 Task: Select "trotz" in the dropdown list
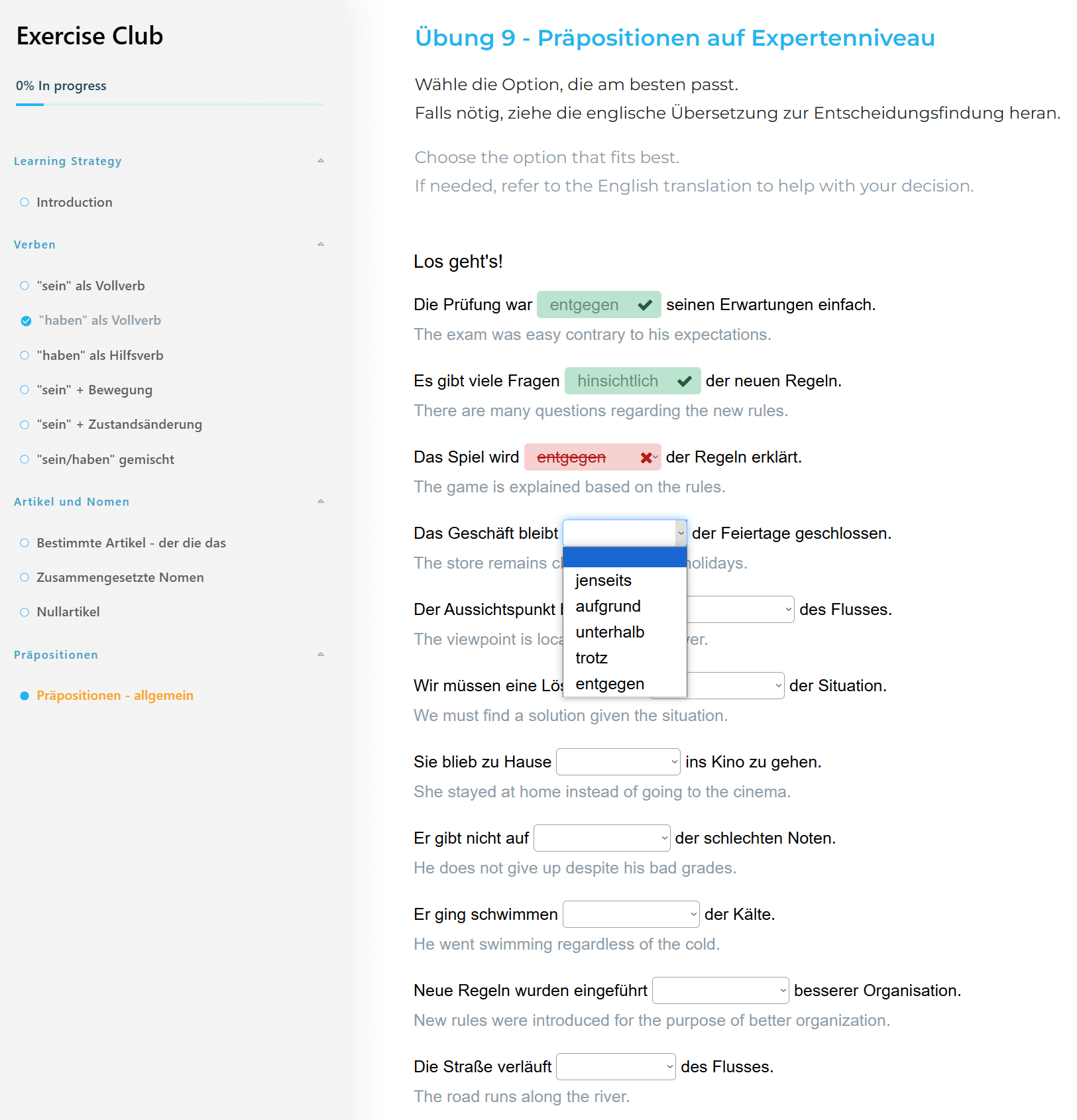pos(591,658)
